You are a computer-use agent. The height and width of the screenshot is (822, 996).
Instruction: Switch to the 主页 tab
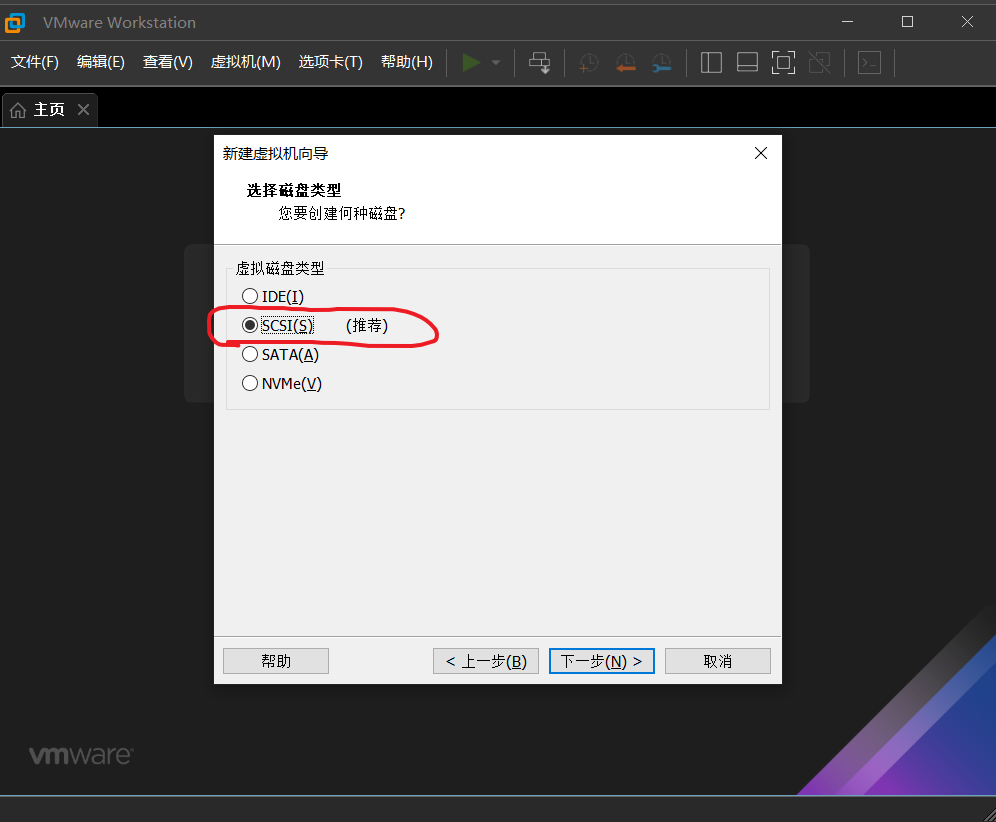pos(50,110)
